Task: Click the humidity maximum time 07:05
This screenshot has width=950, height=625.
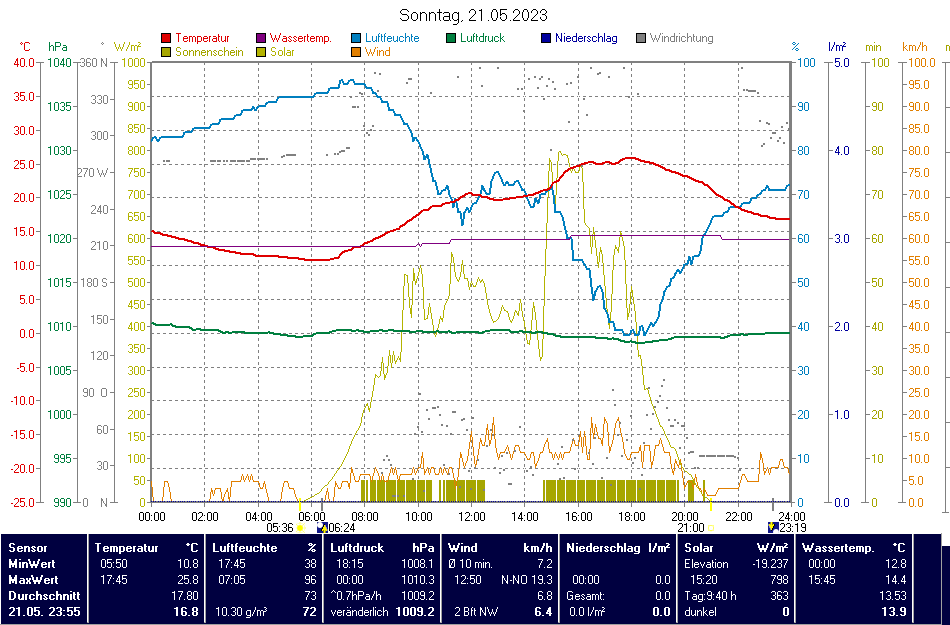Action: click(x=231, y=580)
